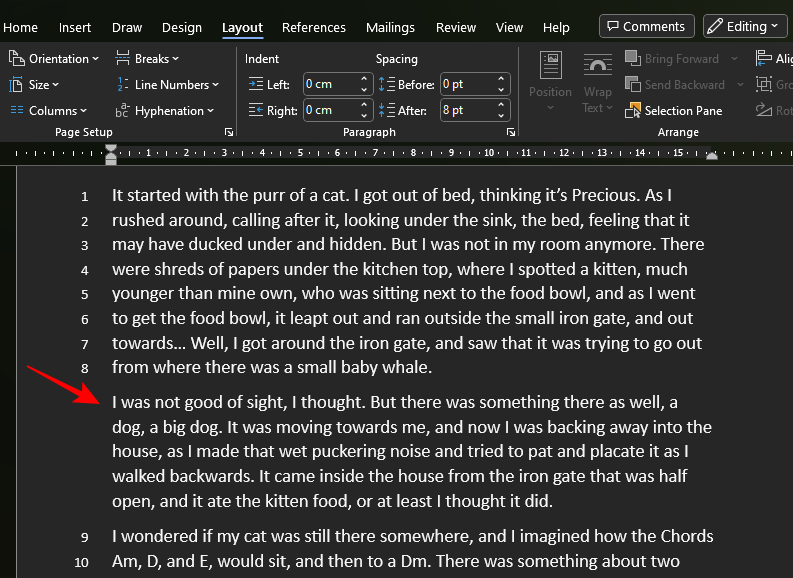Viewport: 793px width, 578px height.
Task: Click the Orientation page icon
Action: coord(17,59)
